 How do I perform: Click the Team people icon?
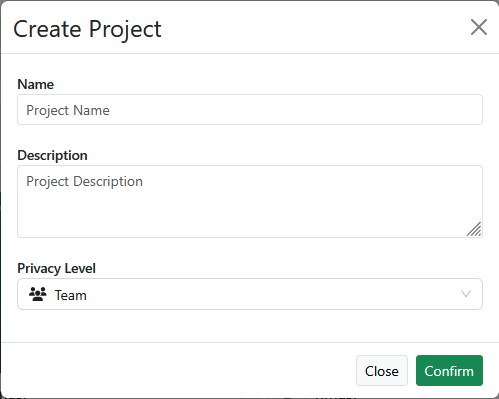[38, 294]
